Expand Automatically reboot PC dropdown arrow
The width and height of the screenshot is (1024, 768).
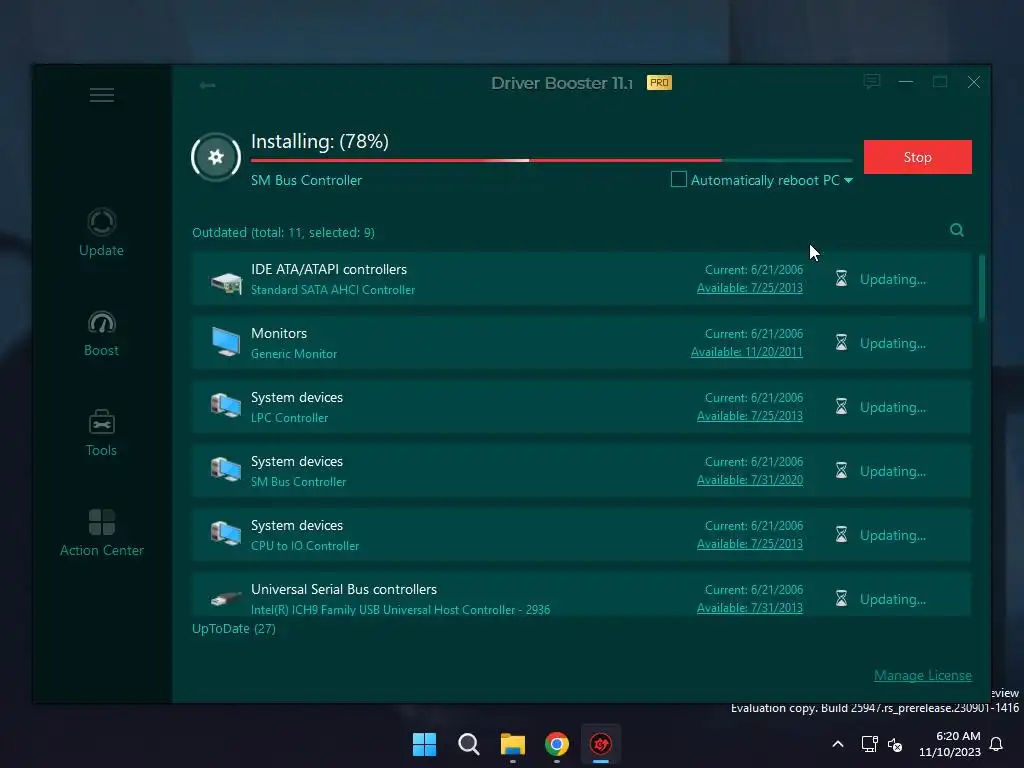[x=848, y=180]
